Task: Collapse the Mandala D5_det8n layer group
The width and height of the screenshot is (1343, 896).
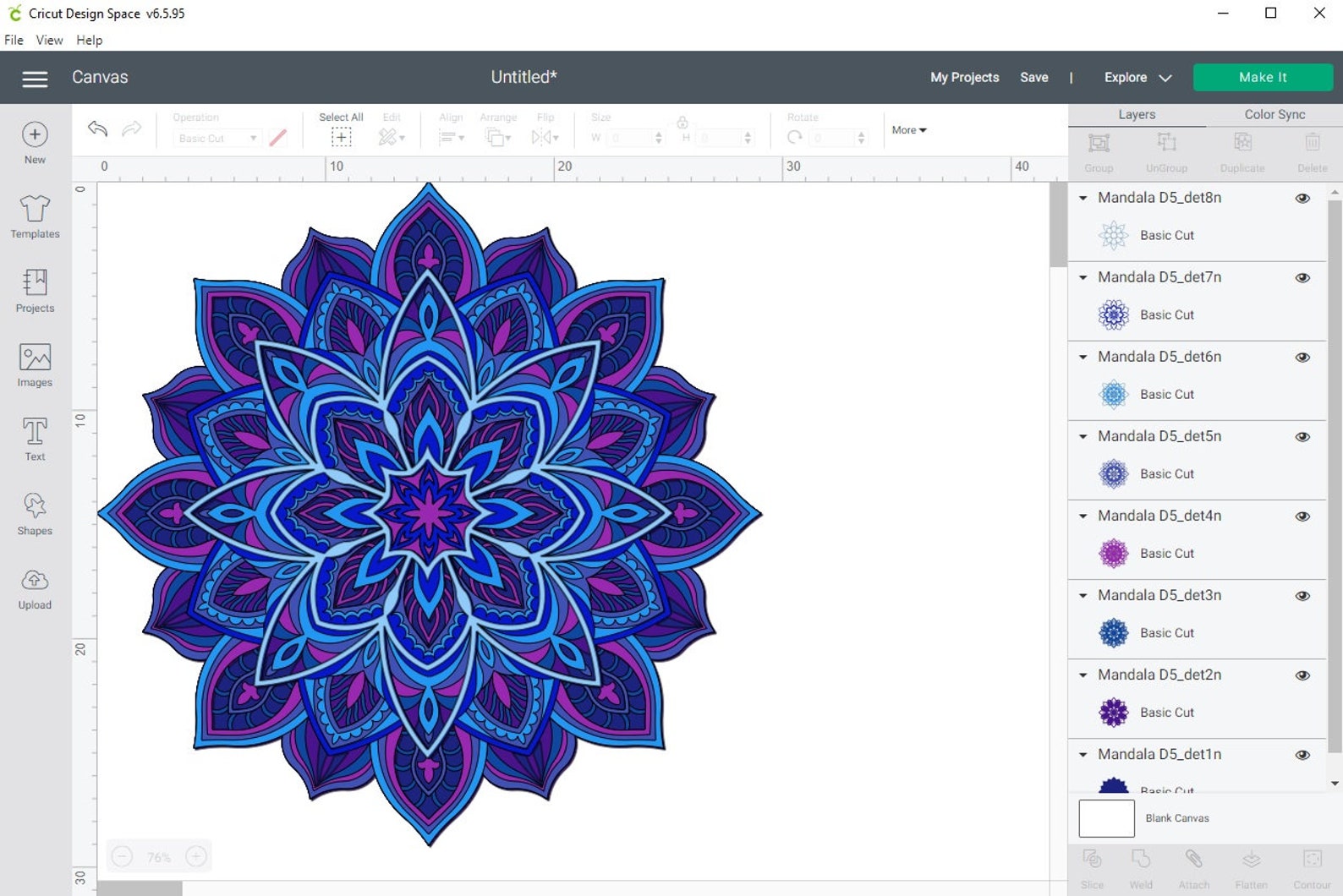Action: tap(1083, 198)
